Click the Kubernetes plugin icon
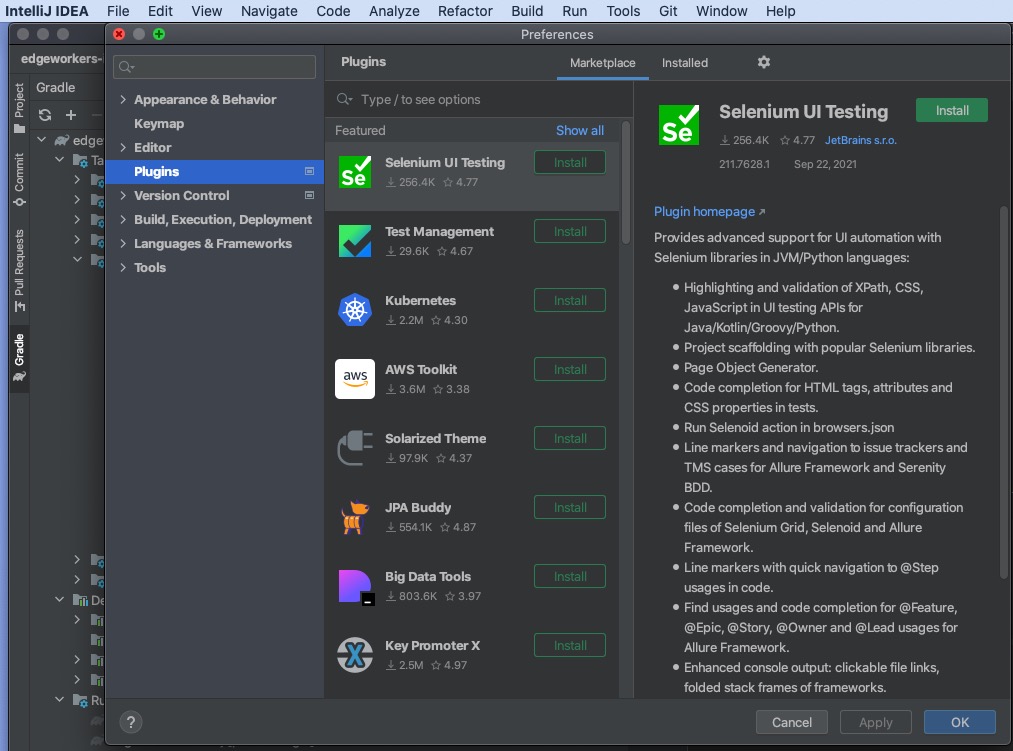The width and height of the screenshot is (1013, 751). click(355, 310)
